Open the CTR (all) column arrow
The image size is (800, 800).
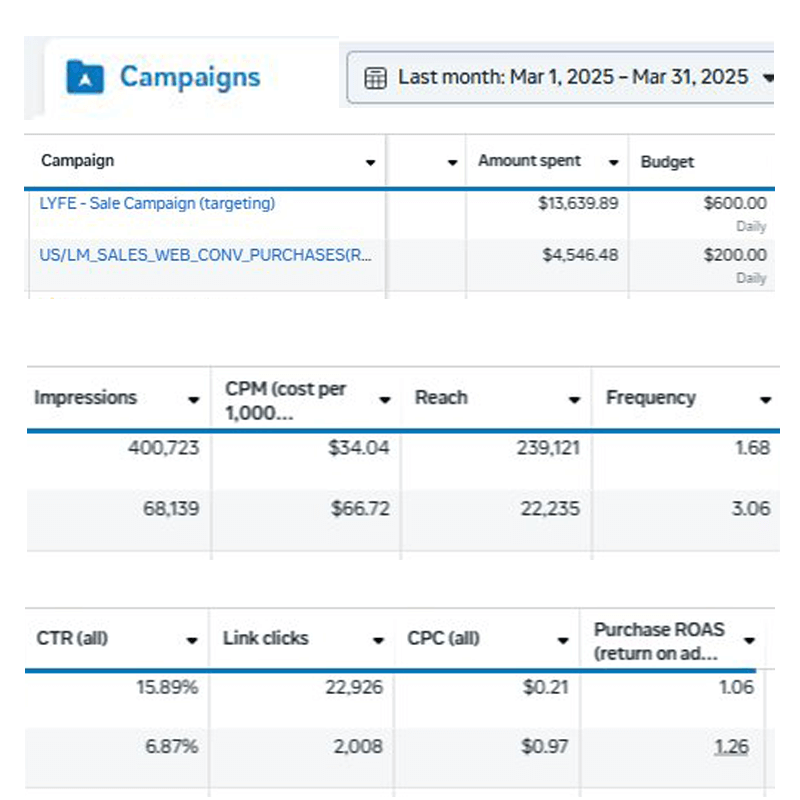pos(192,640)
